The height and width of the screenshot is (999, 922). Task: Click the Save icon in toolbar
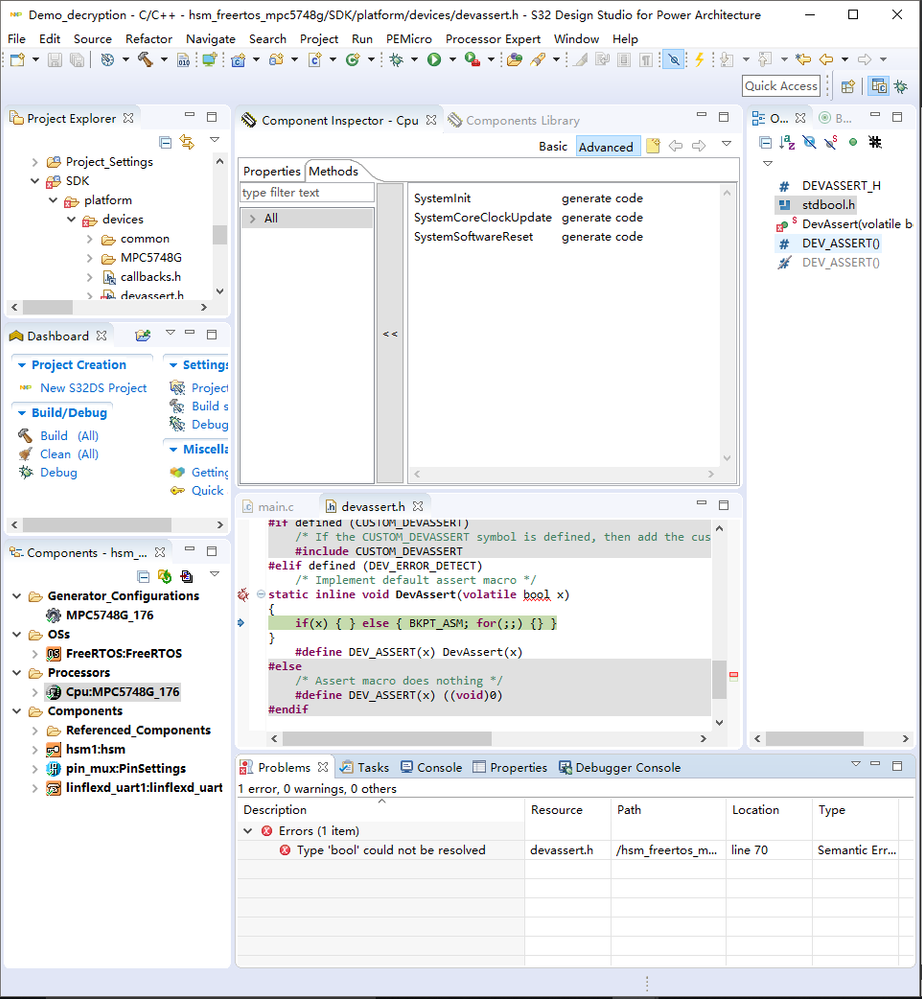point(55,59)
